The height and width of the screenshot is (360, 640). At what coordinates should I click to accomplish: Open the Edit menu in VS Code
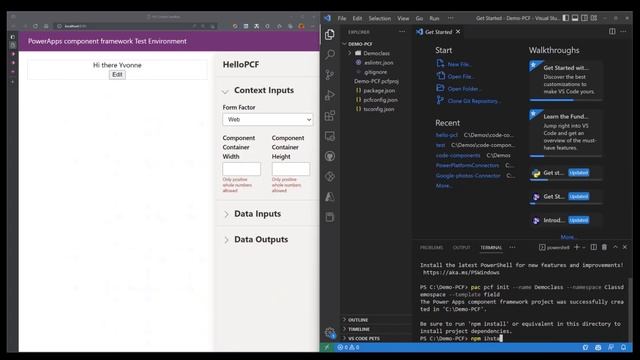click(358, 18)
